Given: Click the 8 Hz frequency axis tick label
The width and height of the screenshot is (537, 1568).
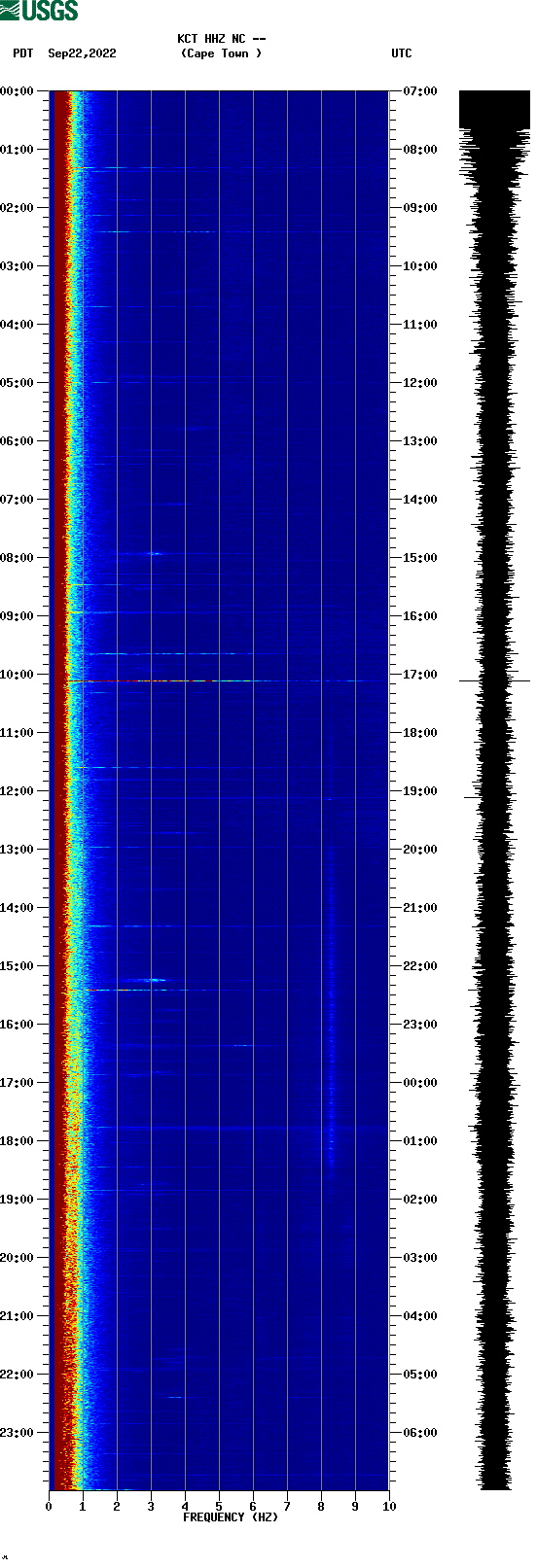Looking at the screenshot, I should click(321, 1507).
